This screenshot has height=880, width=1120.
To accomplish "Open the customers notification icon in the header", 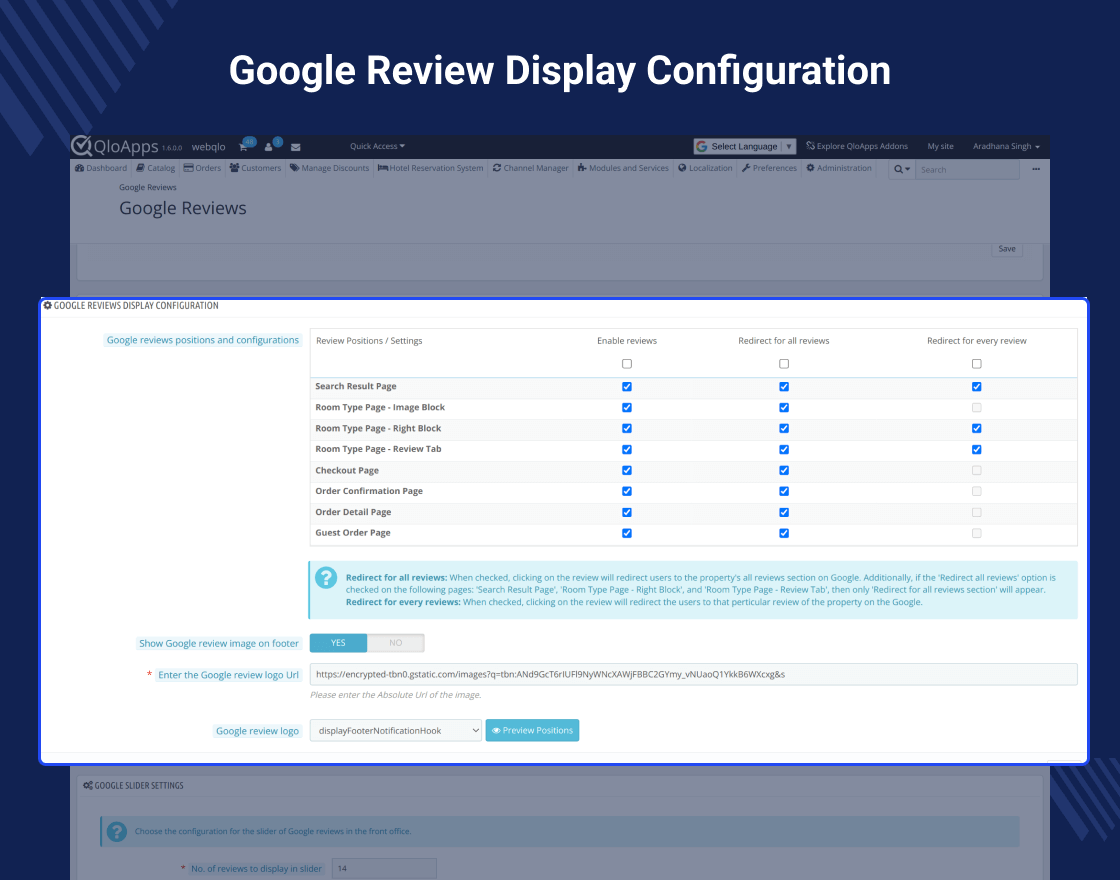I will (x=269, y=146).
